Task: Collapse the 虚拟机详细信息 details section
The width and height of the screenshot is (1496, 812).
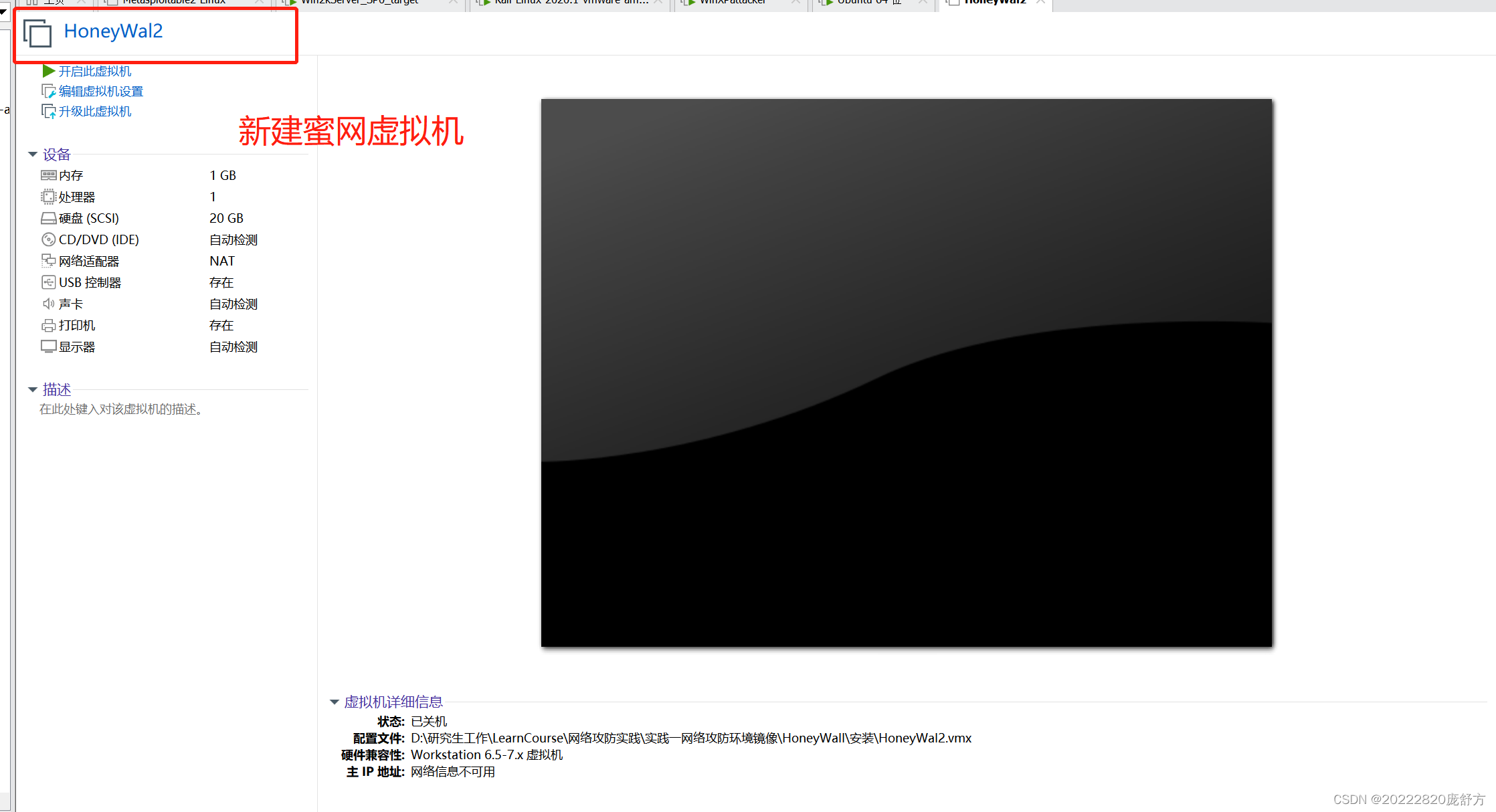Action: (335, 702)
